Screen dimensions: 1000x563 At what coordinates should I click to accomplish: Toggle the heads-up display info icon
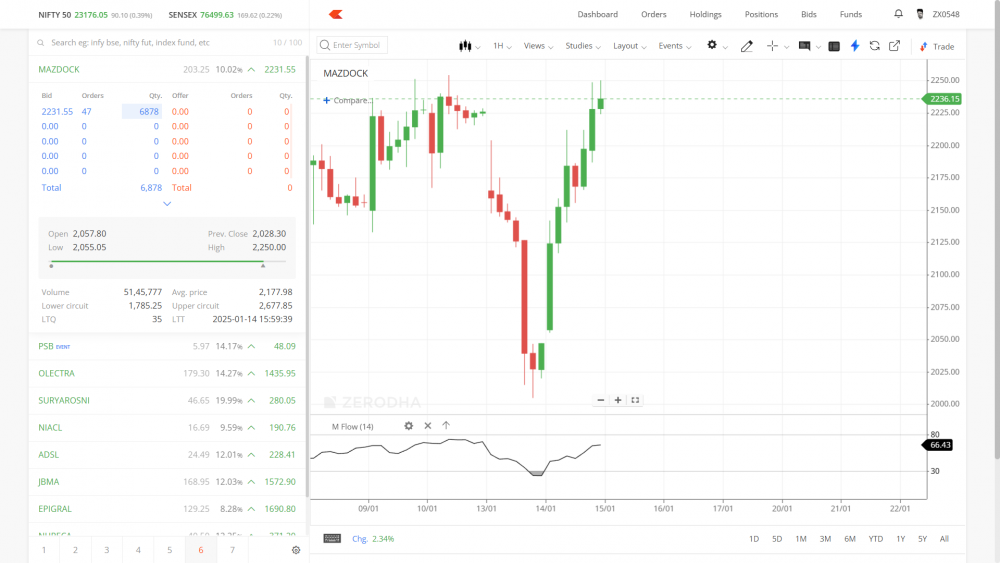coord(804,46)
